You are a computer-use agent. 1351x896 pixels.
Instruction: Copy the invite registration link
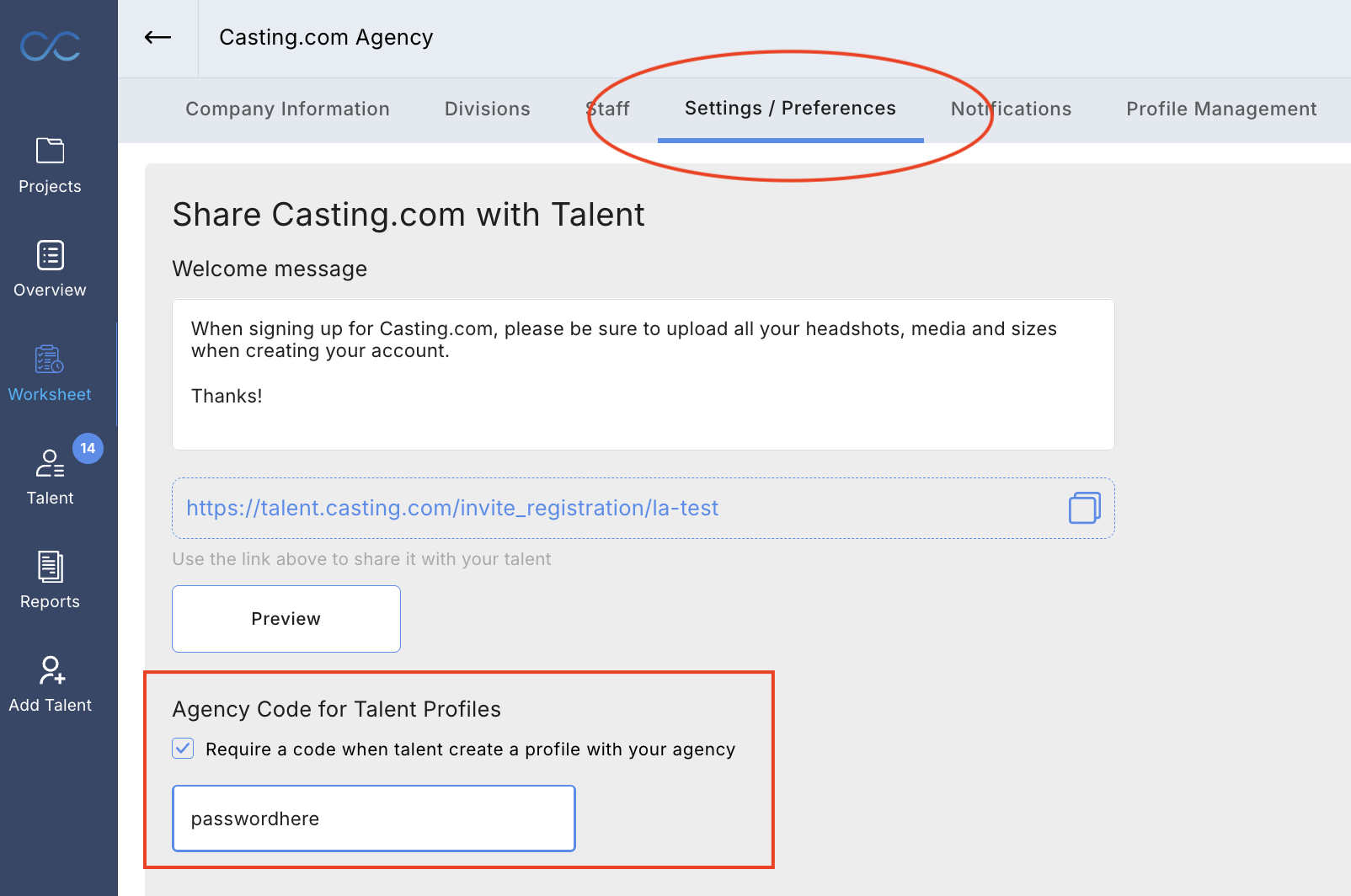click(x=1084, y=508)
